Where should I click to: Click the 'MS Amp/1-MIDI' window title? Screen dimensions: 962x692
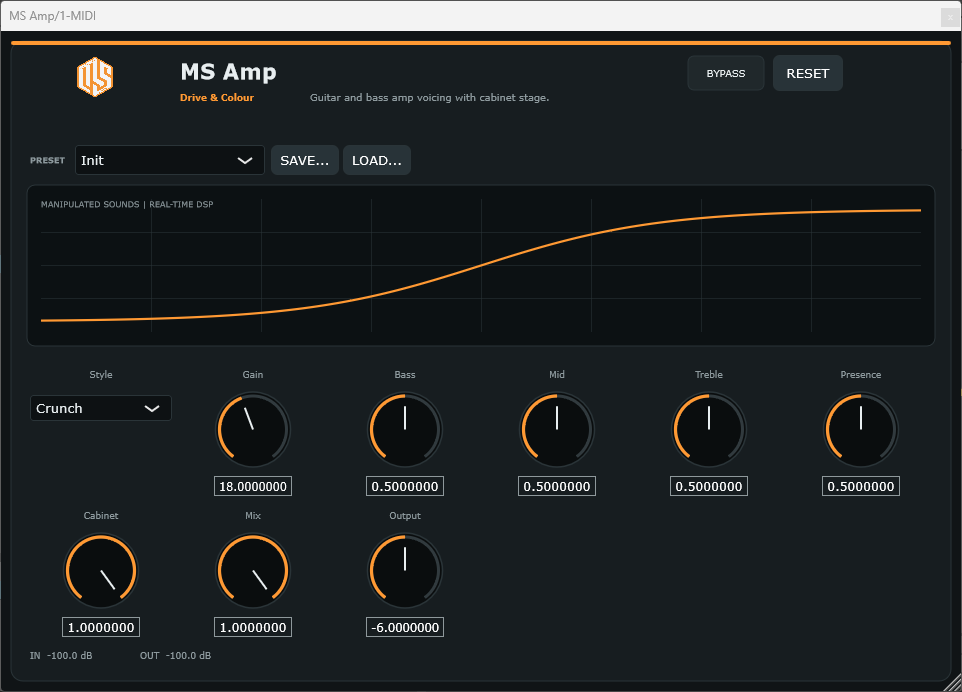click(53, 16)
